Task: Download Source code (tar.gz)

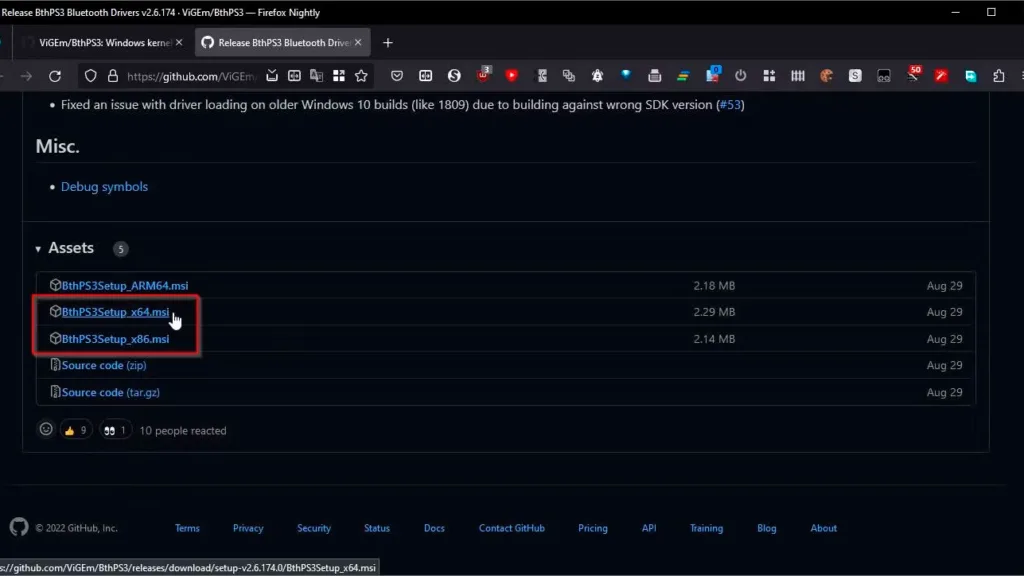Action: click(x=110, y=392)
